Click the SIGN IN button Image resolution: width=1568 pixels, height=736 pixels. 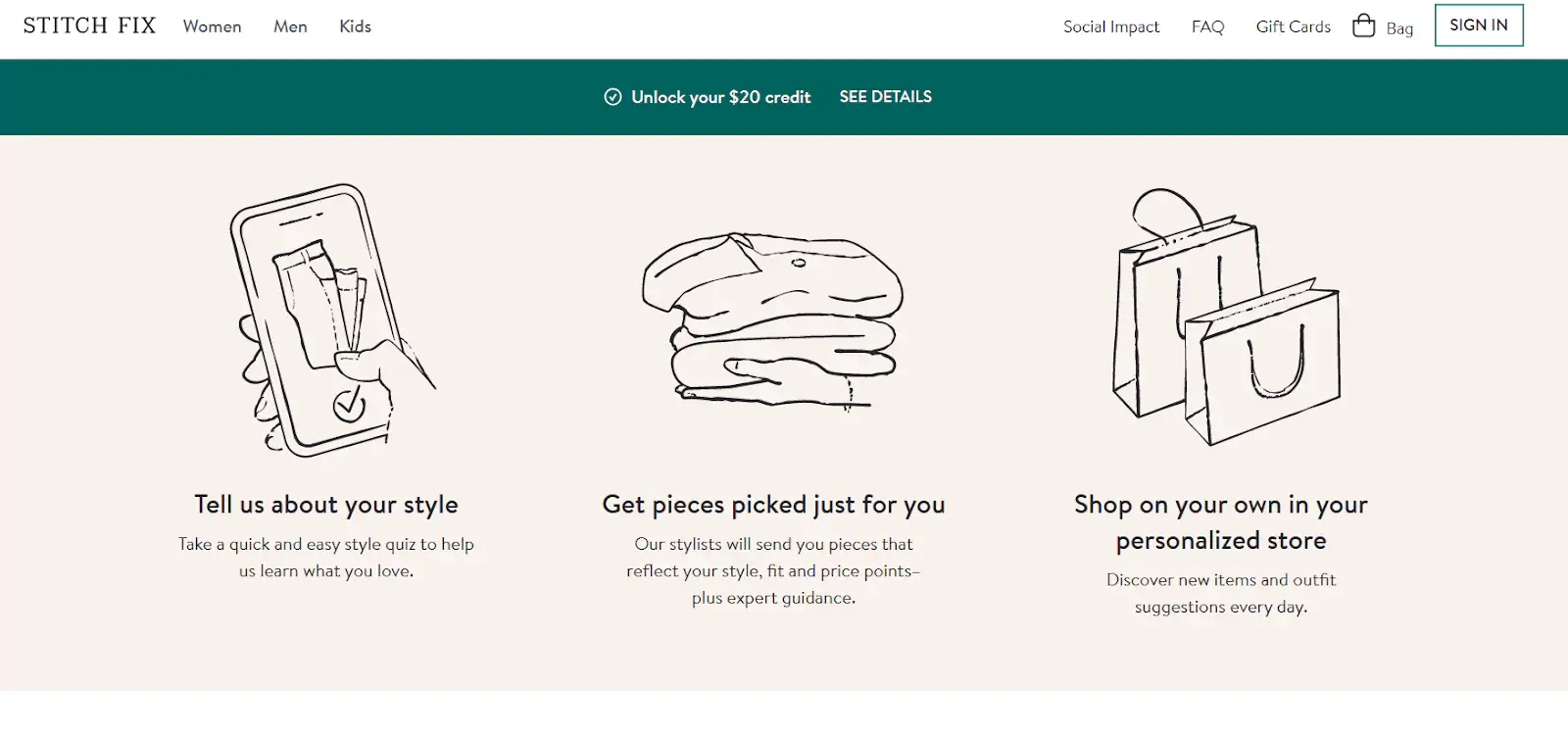click(1479, 25)
